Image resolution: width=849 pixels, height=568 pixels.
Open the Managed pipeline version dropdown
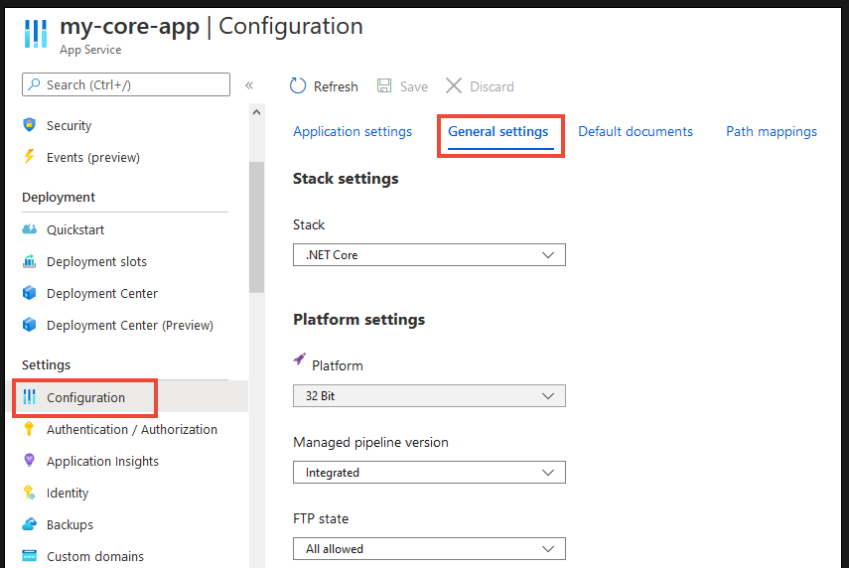tap(429, 472)
